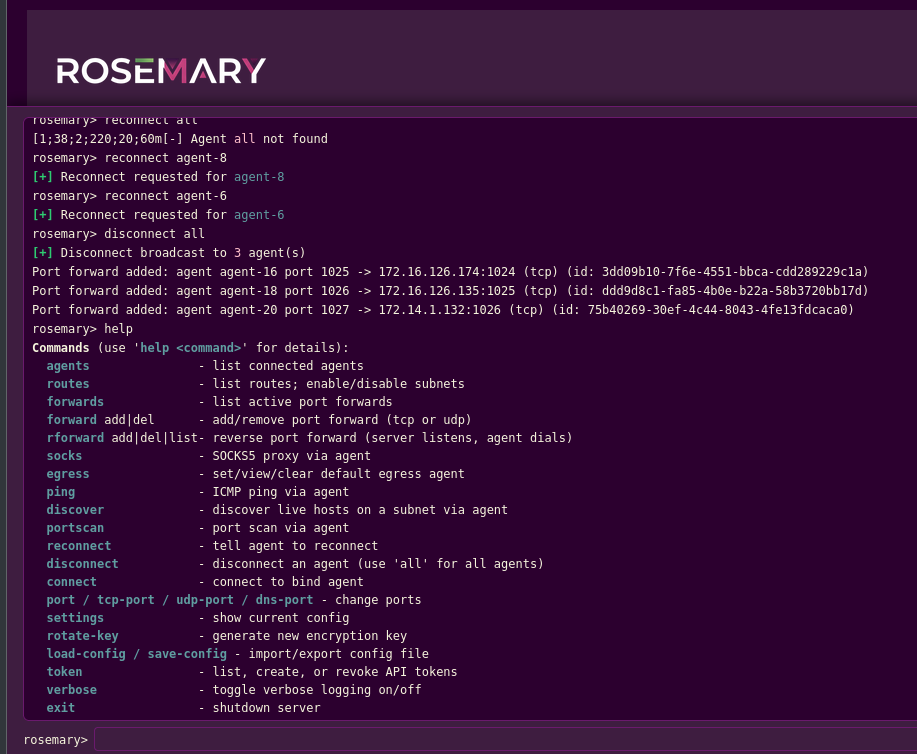Screen dimensions: 917x754
Task: Click 'reconnect' command in help list
Action: (78, 546)
